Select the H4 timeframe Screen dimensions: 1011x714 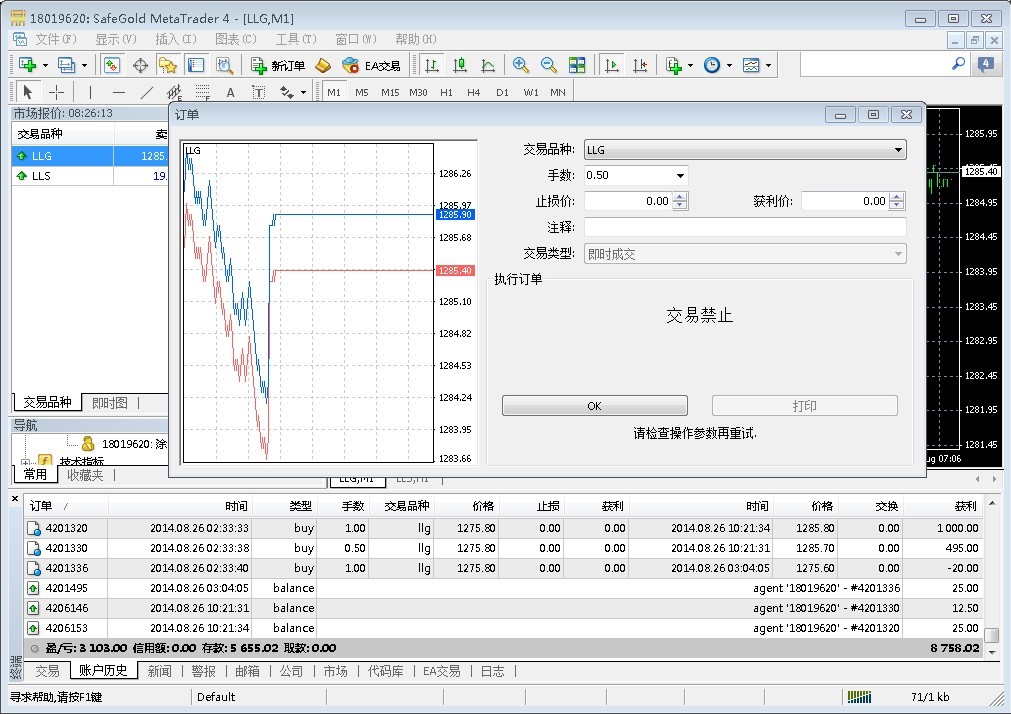point(473,92)
